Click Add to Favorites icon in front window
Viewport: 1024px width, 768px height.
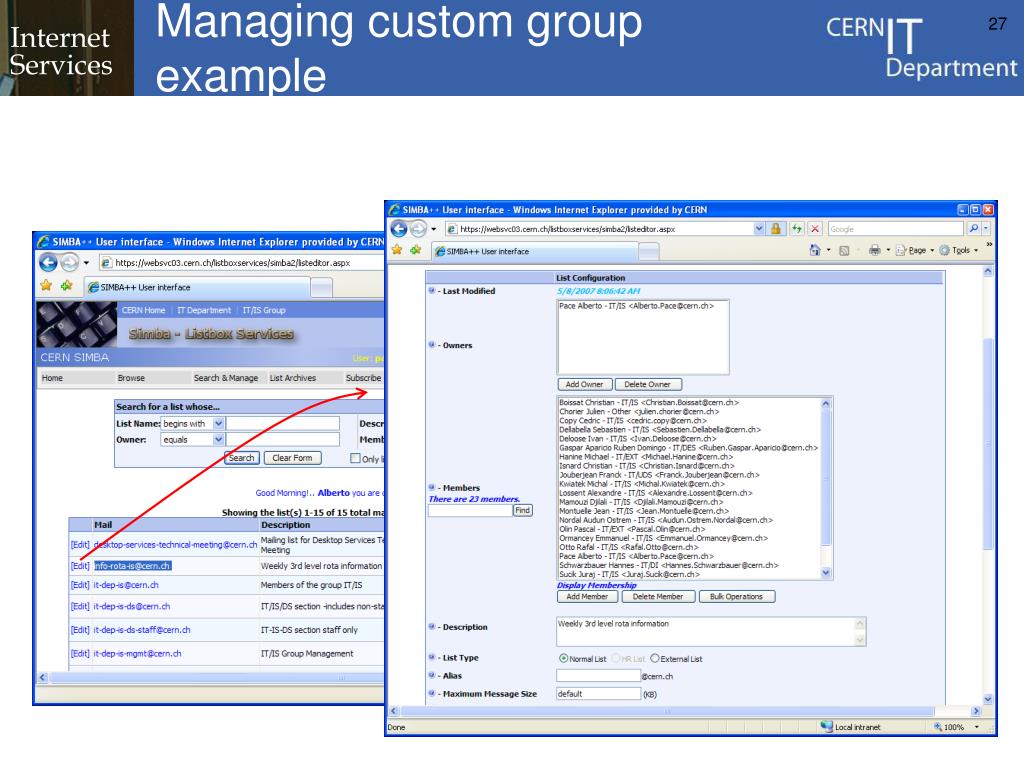(415, 250)
